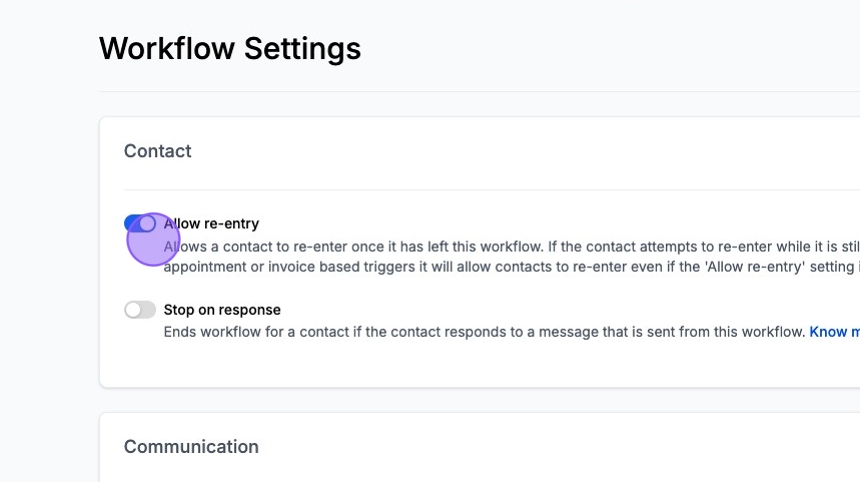Screen dimensions: 860x482
Task: Enable the Stop on response toggle
Action: pyautogui.click(x=140, y=310)
